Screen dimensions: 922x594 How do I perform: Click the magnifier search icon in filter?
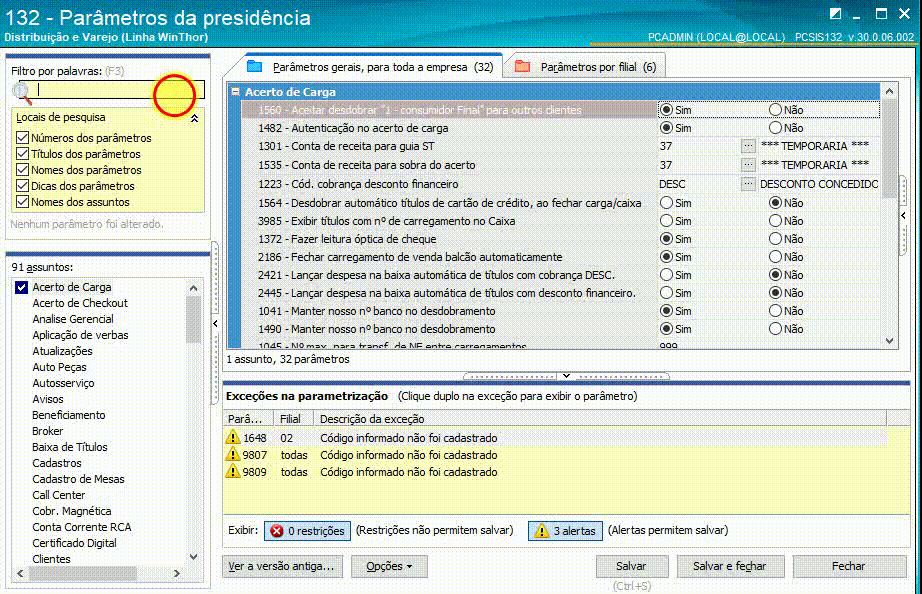(x=22, y=92)
